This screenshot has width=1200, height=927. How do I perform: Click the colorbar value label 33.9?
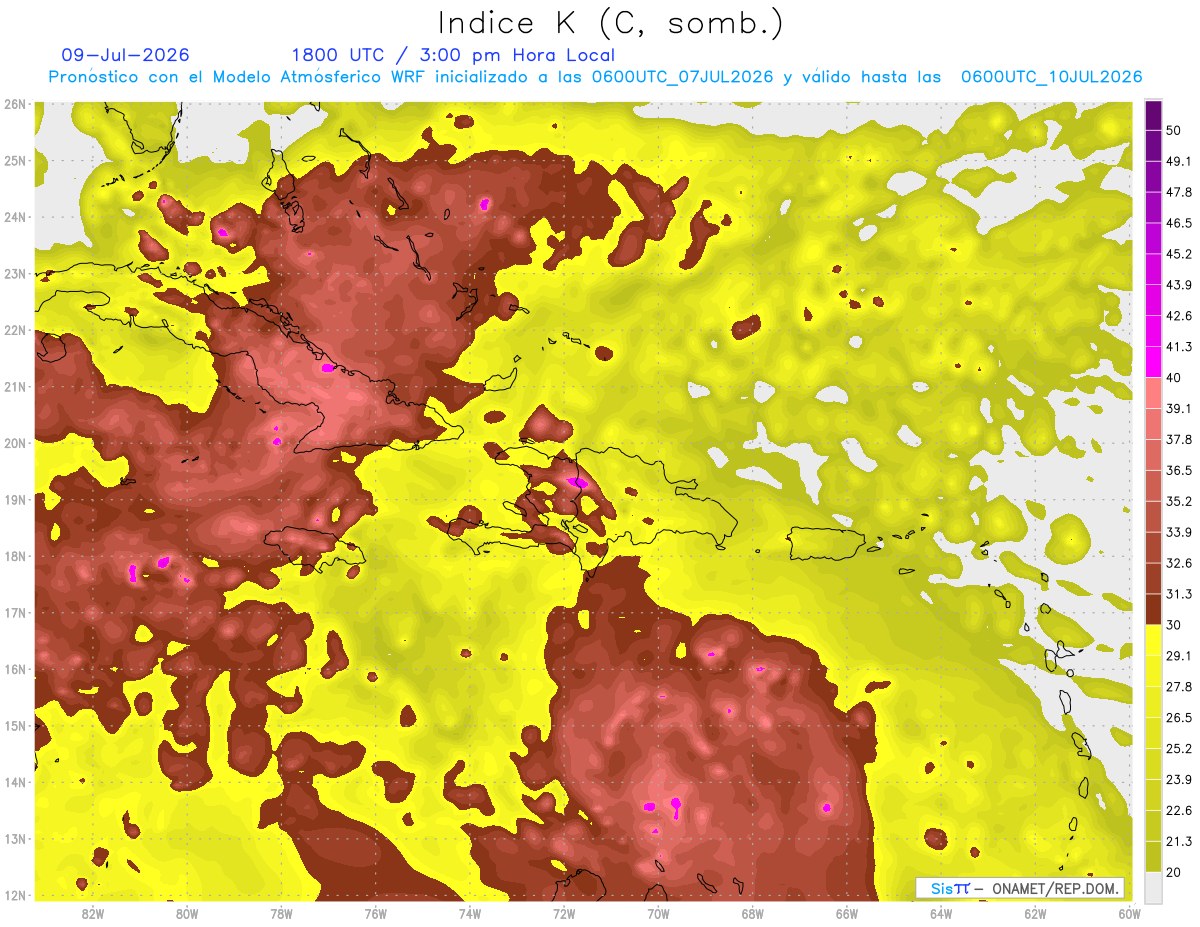[x=1178, y=532]
